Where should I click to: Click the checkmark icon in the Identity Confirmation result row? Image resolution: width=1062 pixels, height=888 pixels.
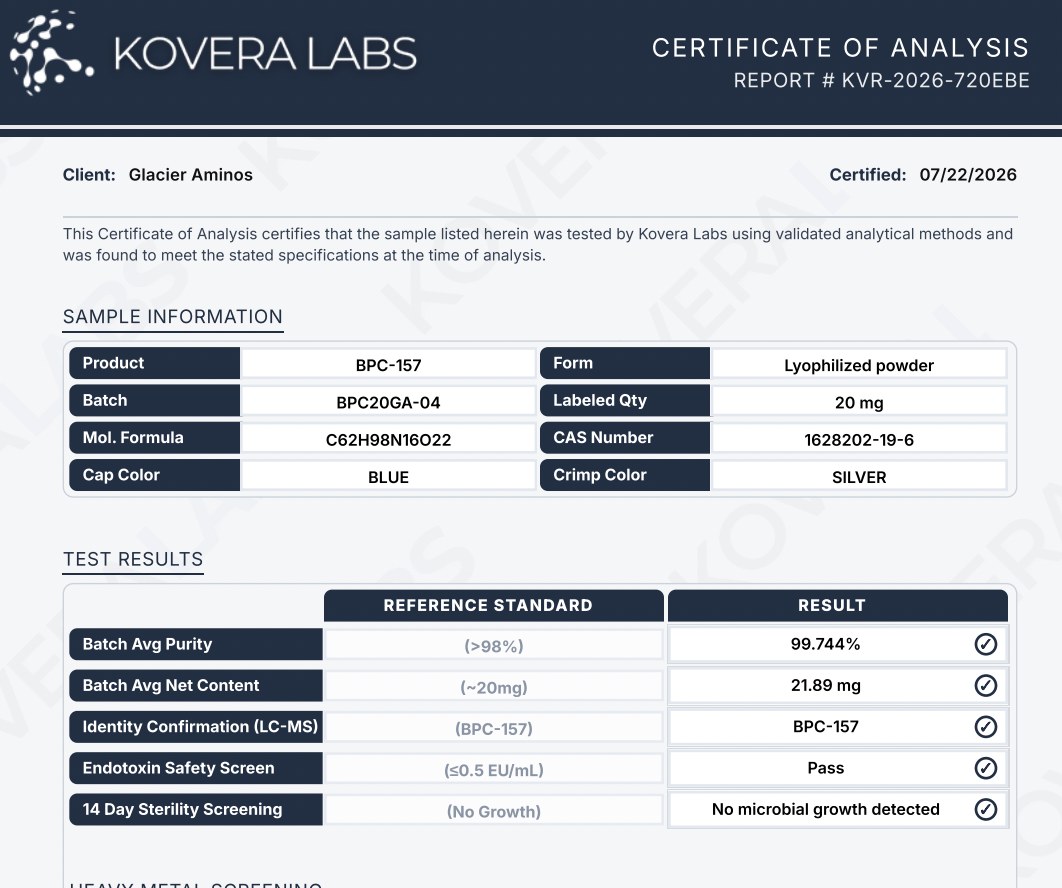click(985, 727)
